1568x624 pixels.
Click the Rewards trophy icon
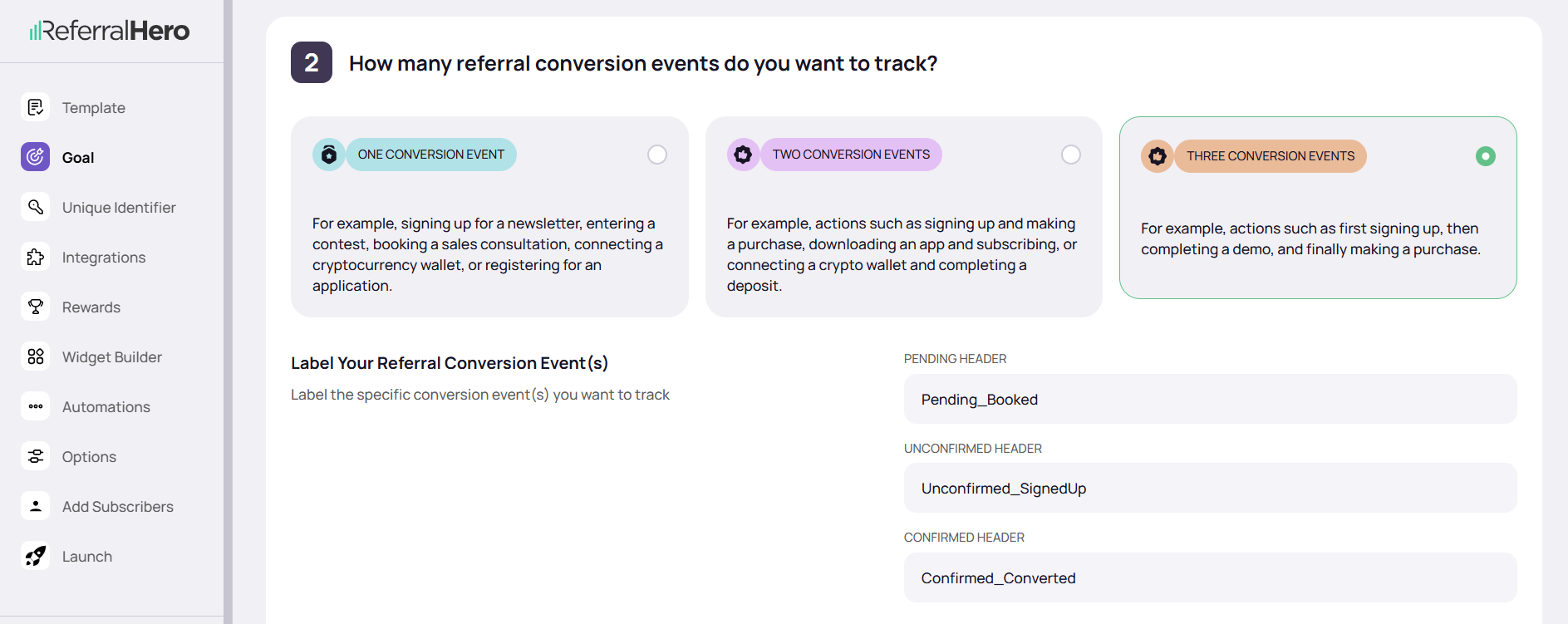[x=36, y=307]
